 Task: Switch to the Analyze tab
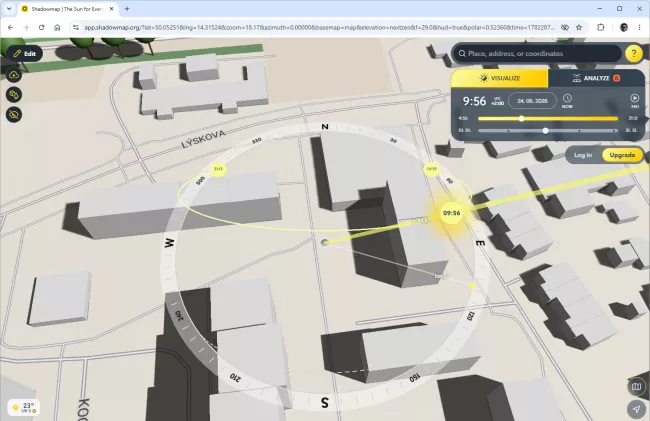[596, 78]
